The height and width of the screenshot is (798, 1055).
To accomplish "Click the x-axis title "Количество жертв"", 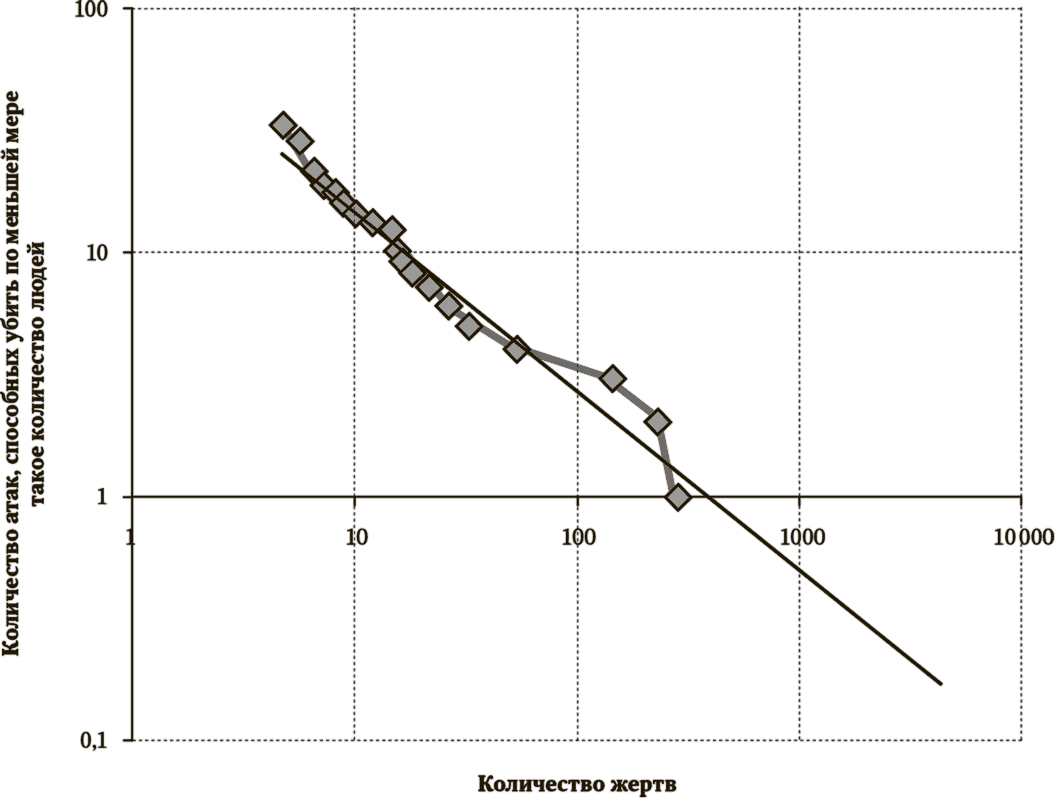I will pos(577,785).
